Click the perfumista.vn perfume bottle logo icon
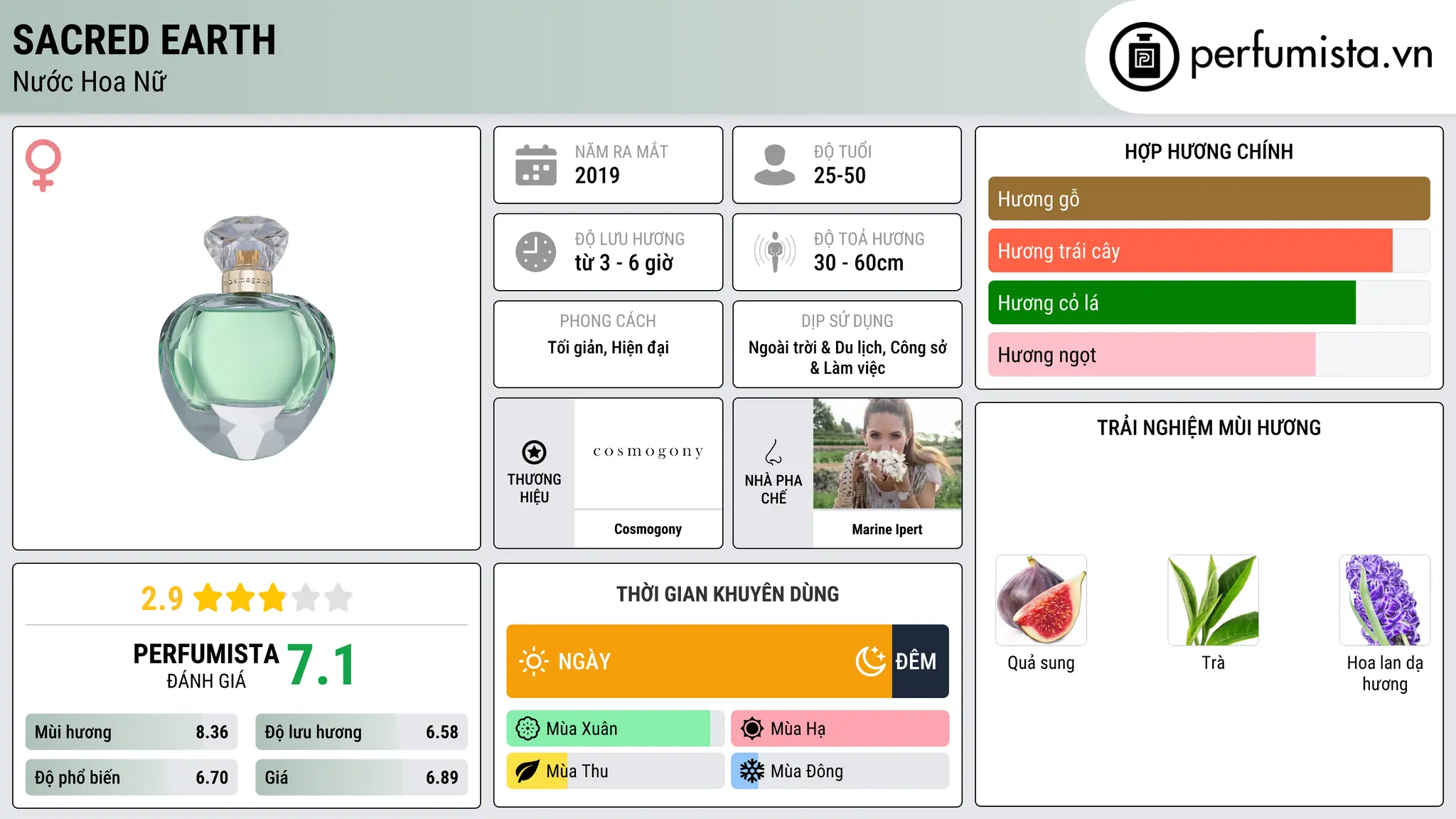Image resolution: width=1456 pixels, height=819 pixels. (x=1144, y=57)
